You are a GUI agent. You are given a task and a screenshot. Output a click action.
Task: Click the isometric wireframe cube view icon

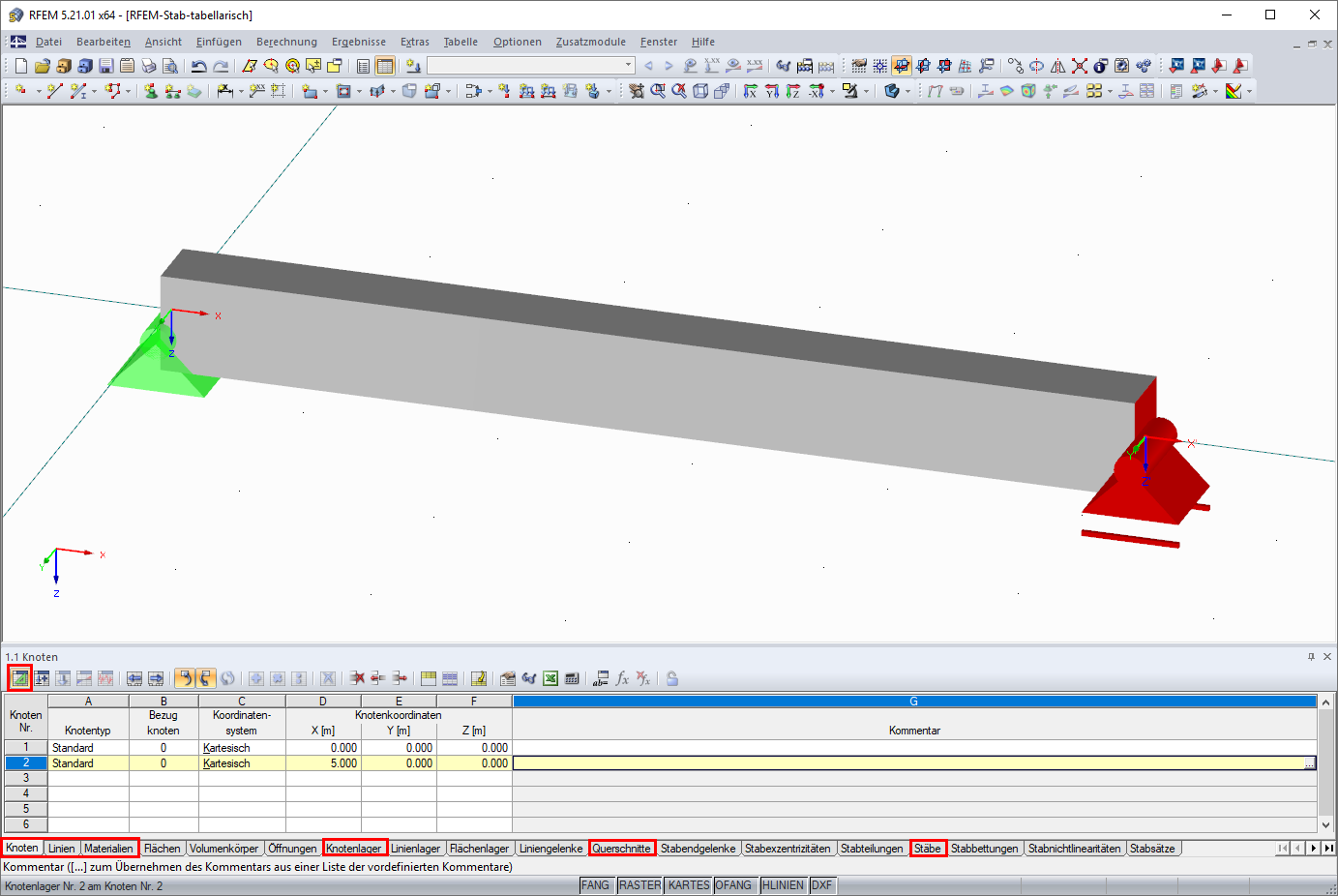coord(700,91)
